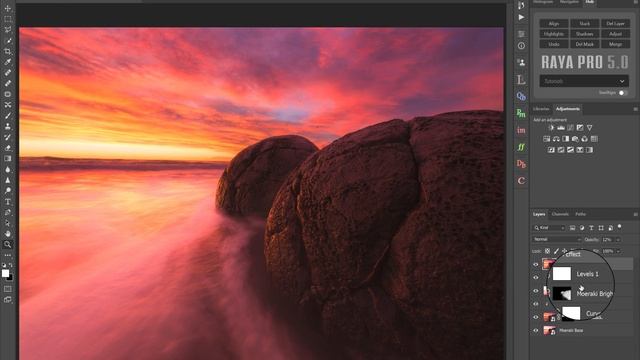Add a Black & White adjustment

566,139
